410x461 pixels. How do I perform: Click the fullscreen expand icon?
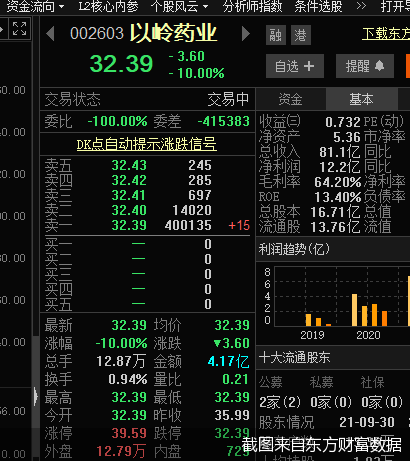(x=19, y=29)
